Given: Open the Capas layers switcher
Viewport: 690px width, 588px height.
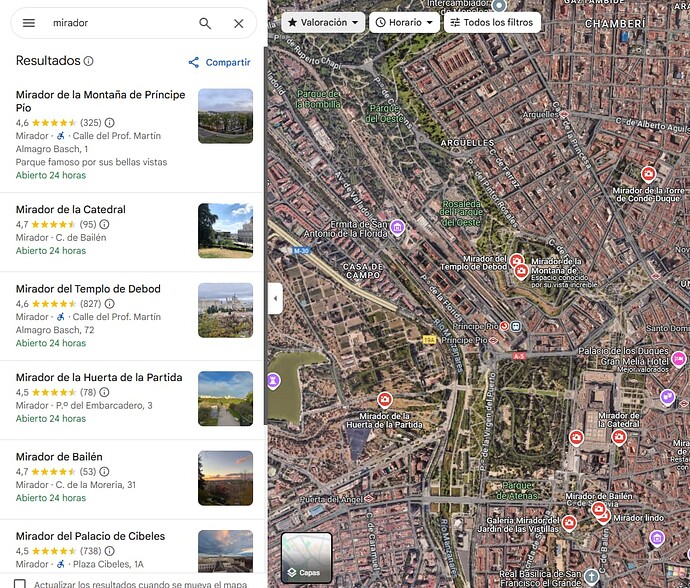Looking at the screenshot, I should click(x=306, y=558).
